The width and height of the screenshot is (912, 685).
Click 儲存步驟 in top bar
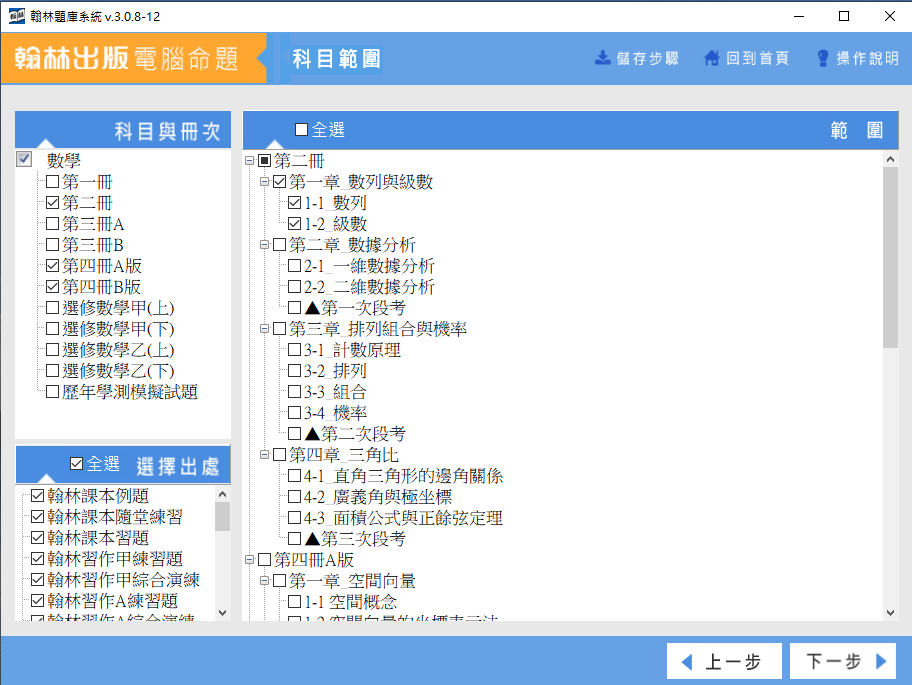(637, 58)
